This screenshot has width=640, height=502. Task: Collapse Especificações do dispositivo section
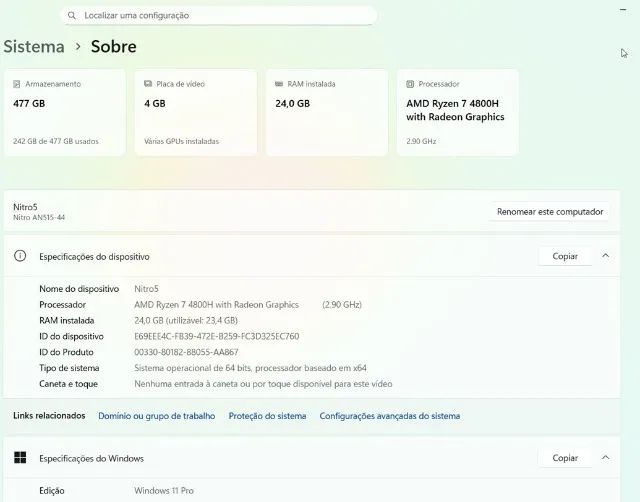605,256
